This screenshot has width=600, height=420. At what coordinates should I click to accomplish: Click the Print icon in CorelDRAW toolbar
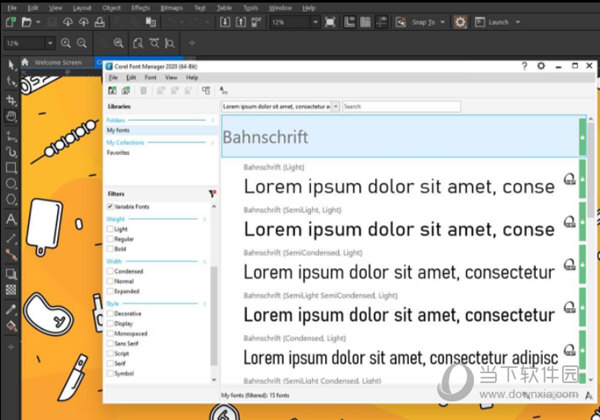[99, 22]
